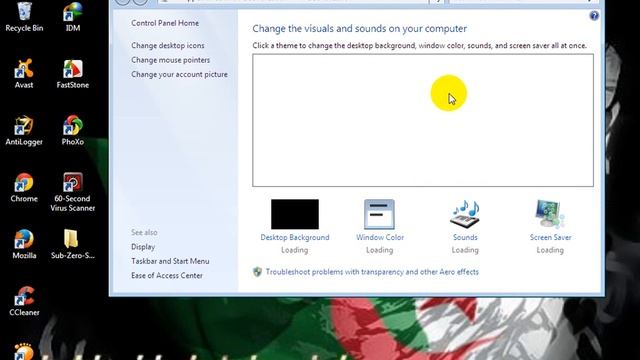This screenshot has width=640, height=360.
Task: Click the Window Color text label
Action: [x=380, y=237]
